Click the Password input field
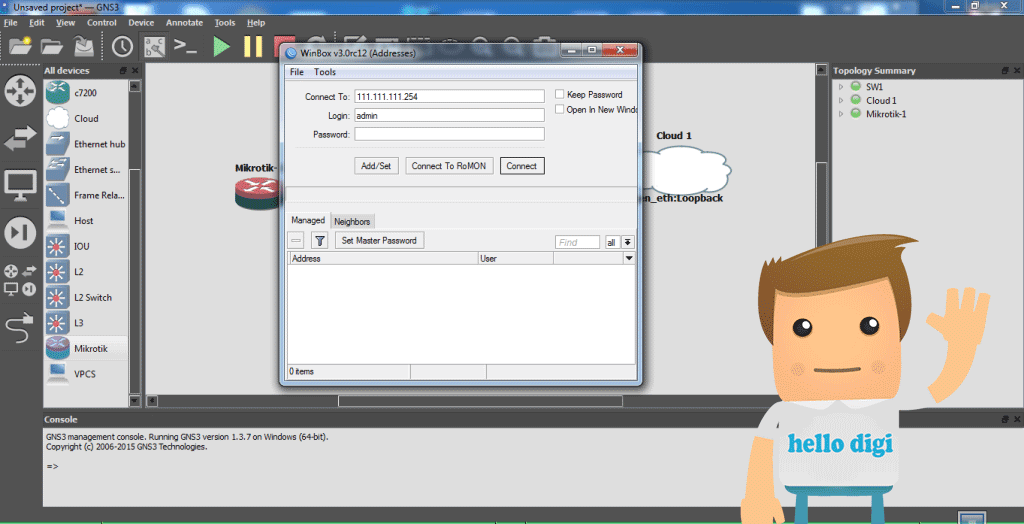This screenshot has height=524, width=1024. (x=449, y=134)
